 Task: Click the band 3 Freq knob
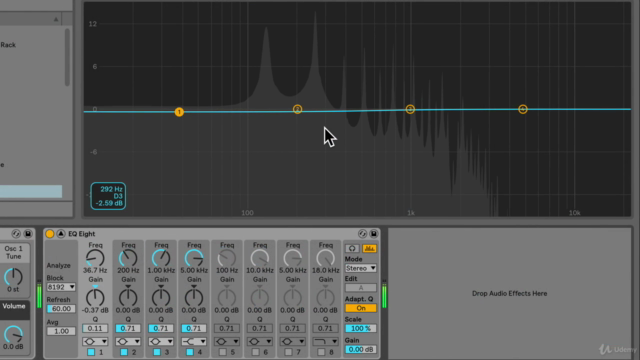pos(161,258)
